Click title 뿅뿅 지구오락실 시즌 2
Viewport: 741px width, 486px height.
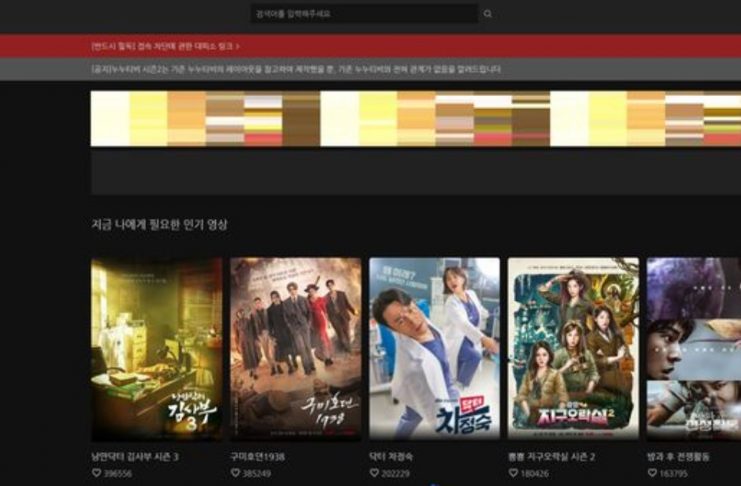[x=551, y=457]
